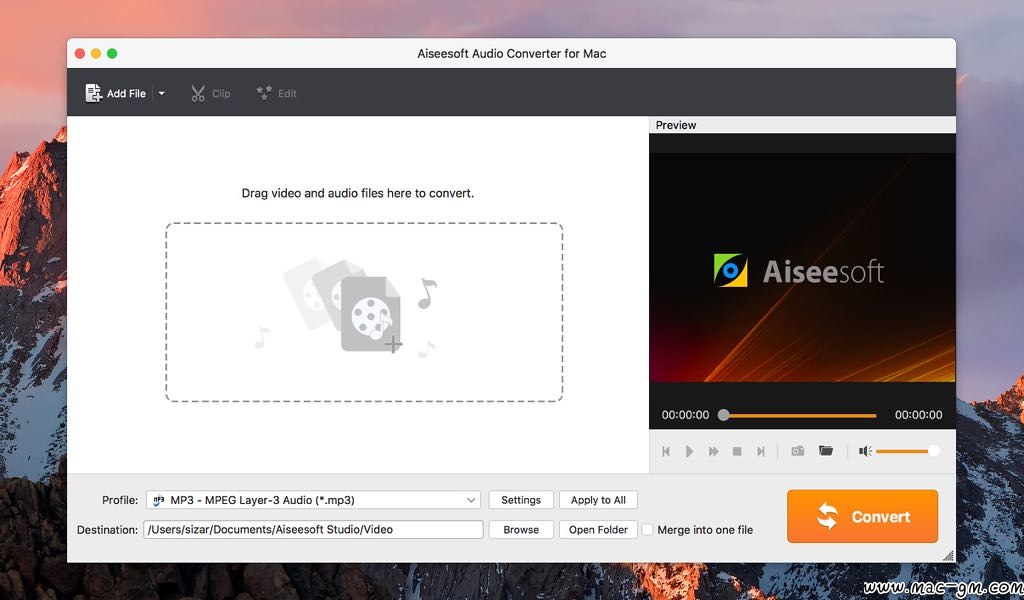Expand the Add File dropdown arrow
This screenshot has width=1024, height=600.
(x=161, y=93)
